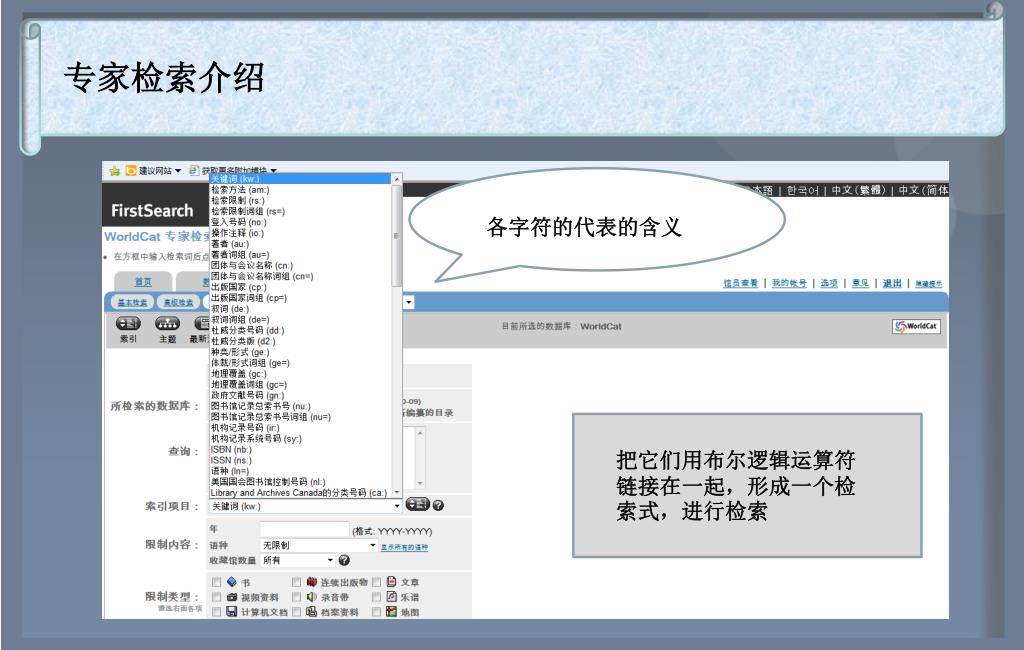Click the 建议网站 orange icon
This screenshot has width=1024, height=650.
[131, 171]
